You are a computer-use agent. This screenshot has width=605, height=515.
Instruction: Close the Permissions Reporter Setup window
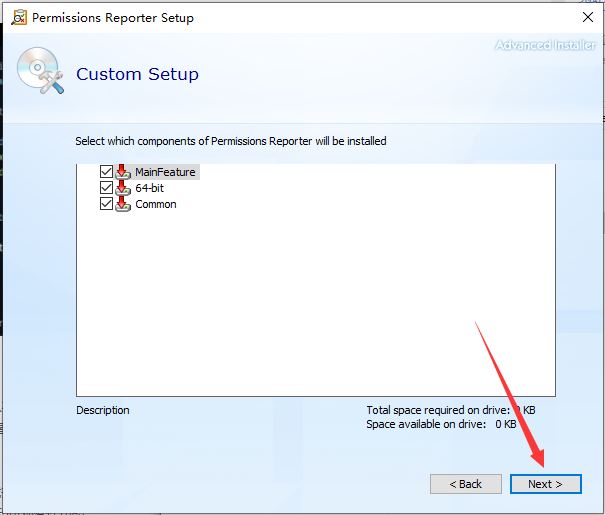tap(586, 17)
